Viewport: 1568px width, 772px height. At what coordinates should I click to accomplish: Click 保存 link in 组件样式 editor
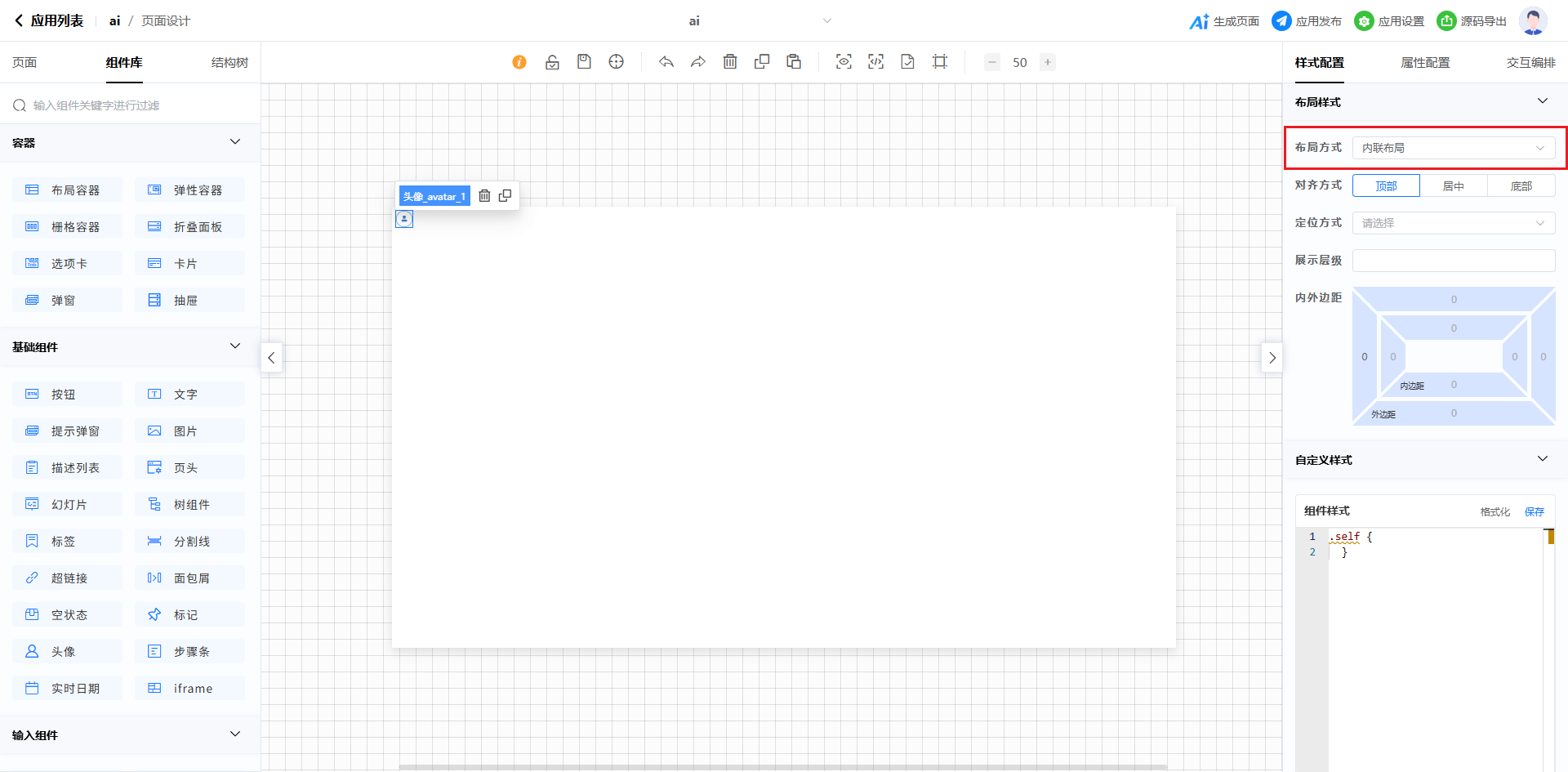pyautogui.click(x=1534, y=511)
